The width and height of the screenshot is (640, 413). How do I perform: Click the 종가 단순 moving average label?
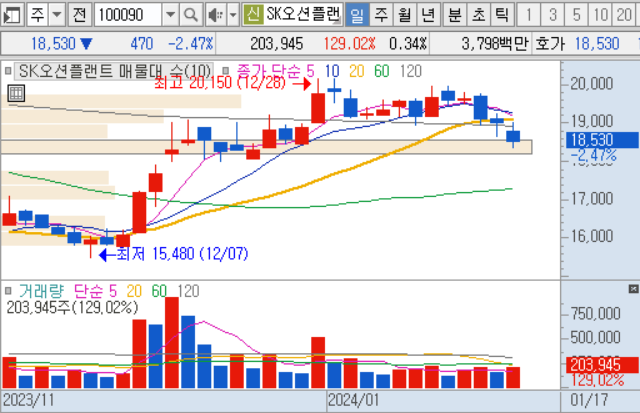[269, 71]
